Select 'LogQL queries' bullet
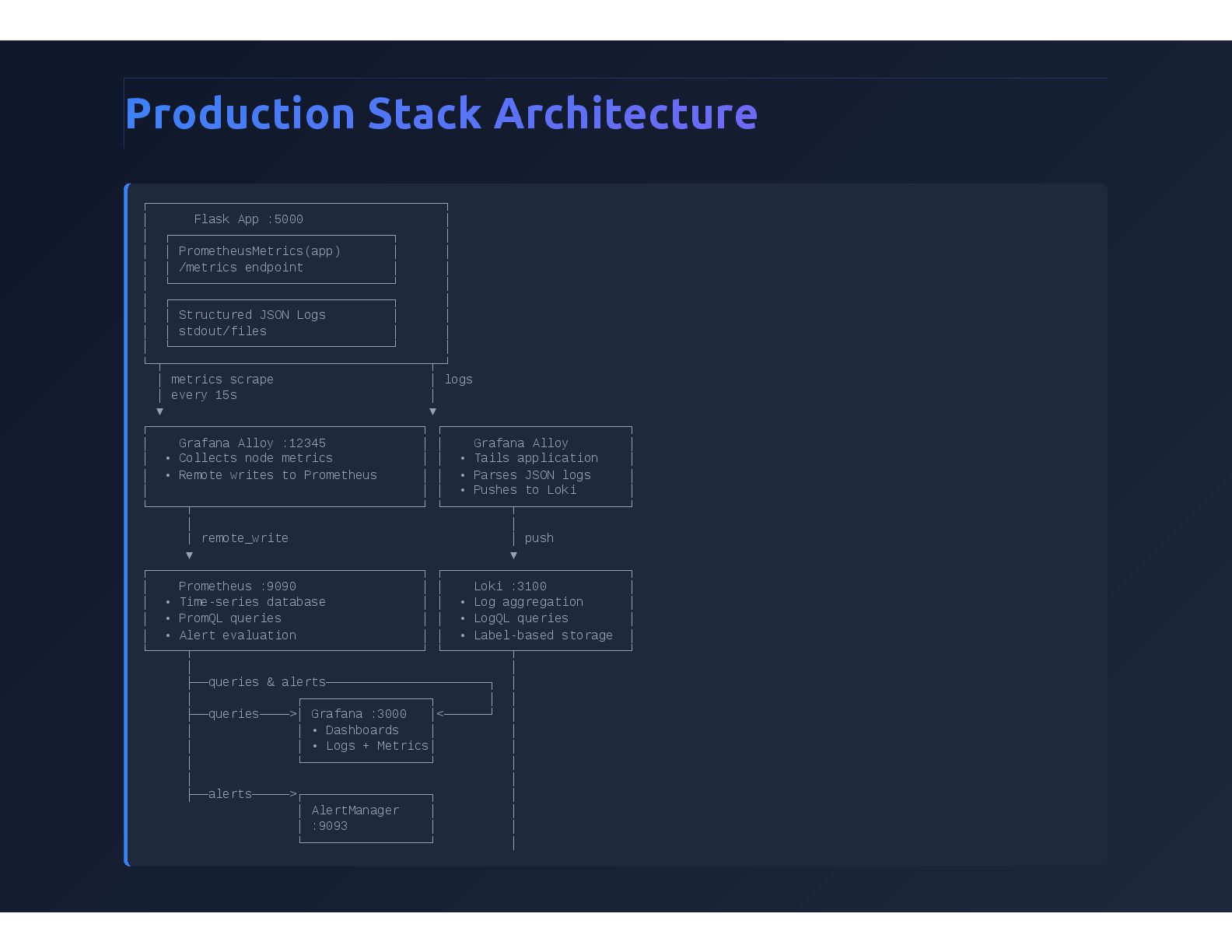This screenshot has width=1232, height=952. click(520, 618)
